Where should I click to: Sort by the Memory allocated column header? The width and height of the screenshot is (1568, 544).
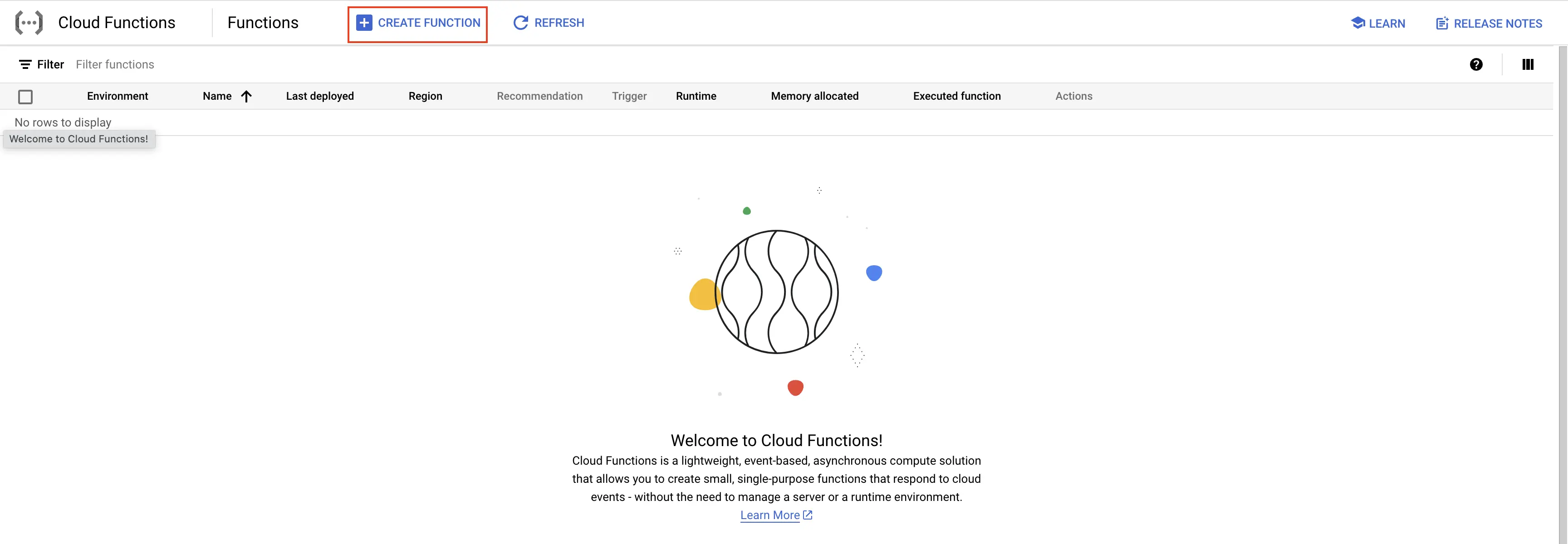[x=815, y=96]
